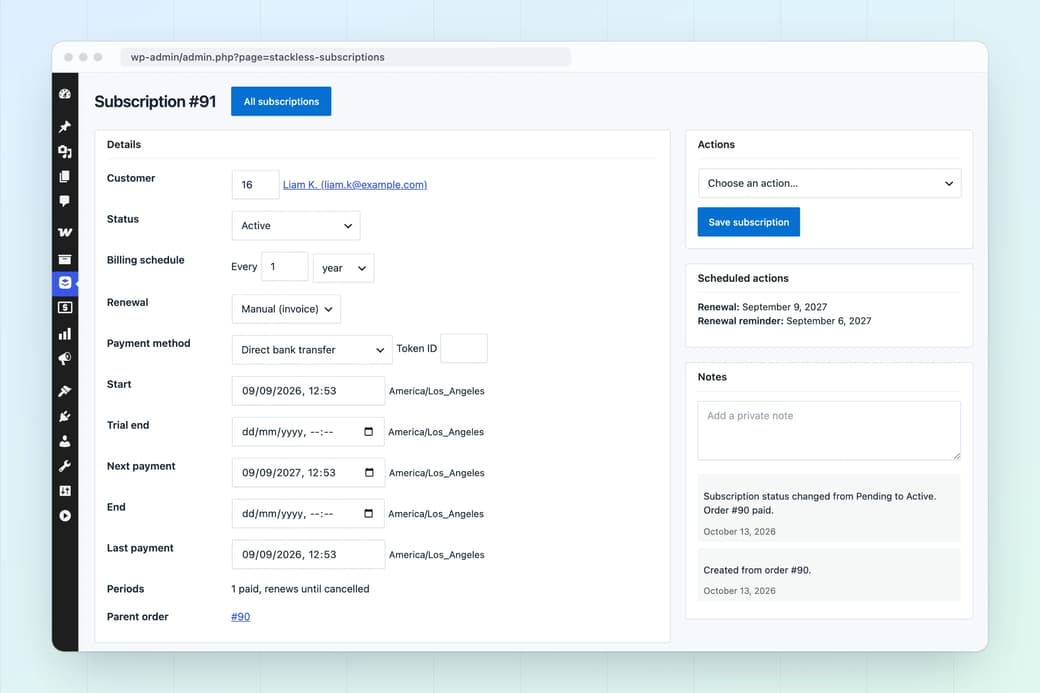Click the Actions panel heading
This screenshot has width=1040, height=693.
(x=716, y=145)
